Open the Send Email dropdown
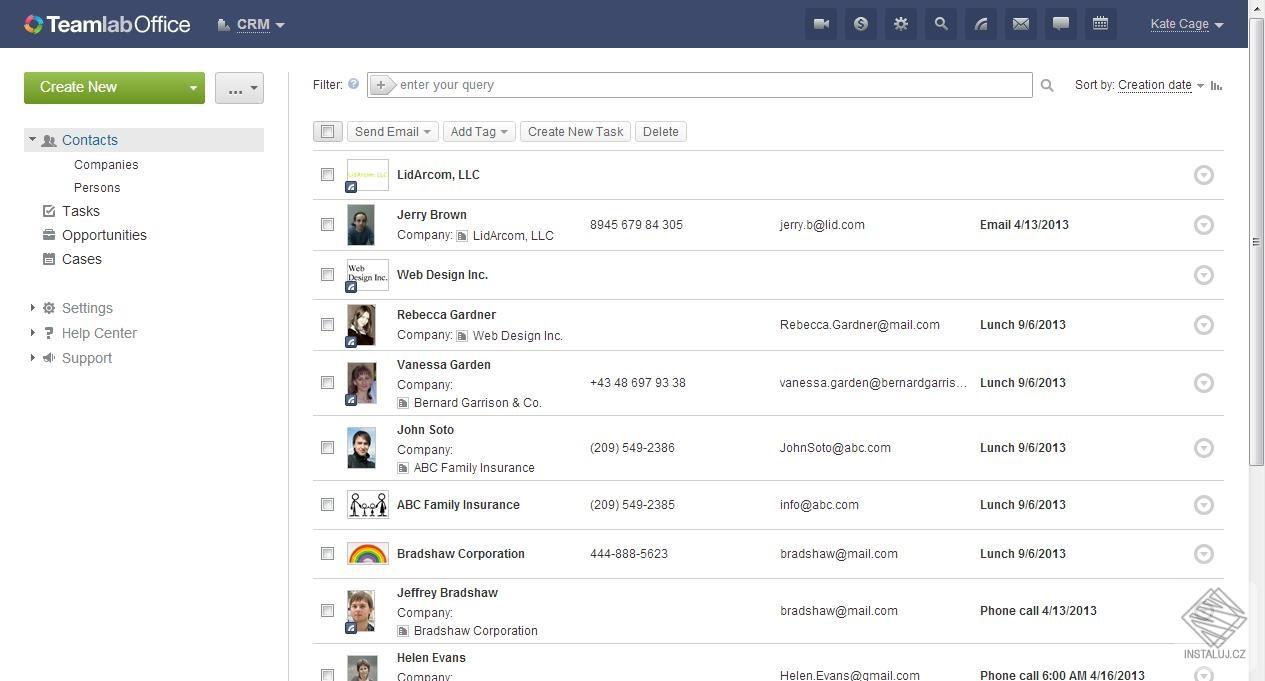Image resolution: width=1265 pixels, height=681 pixels. (392, 131)
